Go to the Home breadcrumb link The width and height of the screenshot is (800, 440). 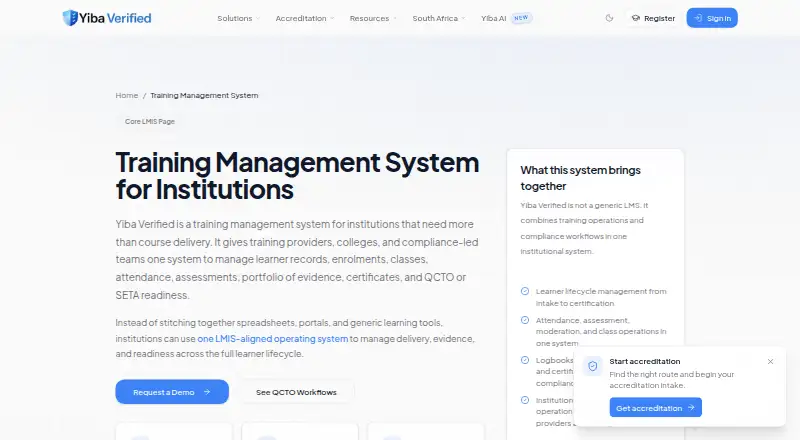tap(127, 95)
